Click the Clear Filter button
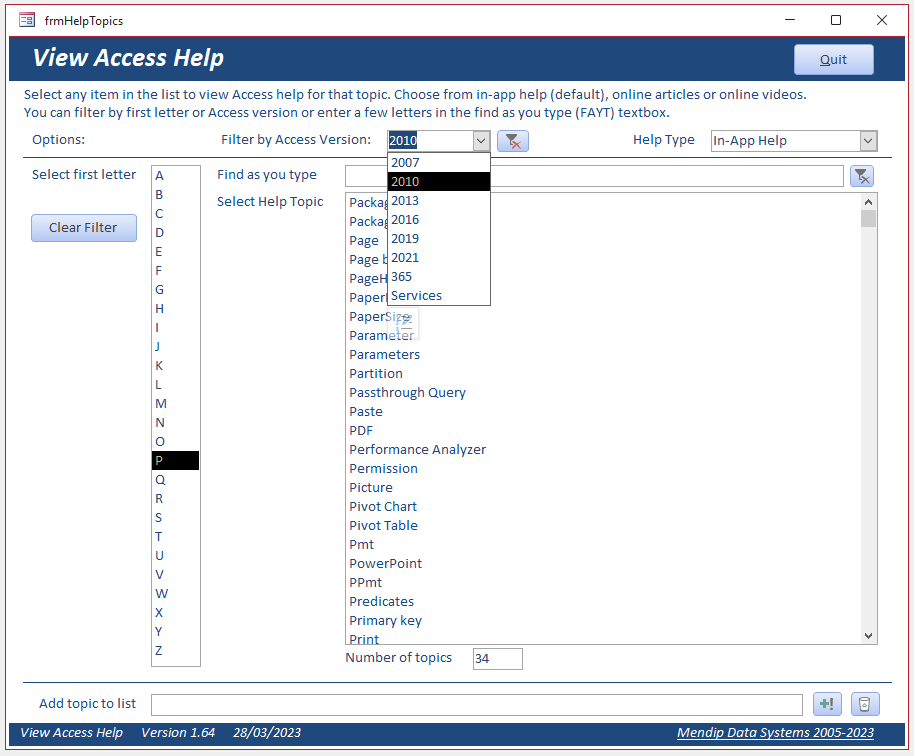Image resolution: width=914 pixels, height=756 pixels. click(83, 228)
